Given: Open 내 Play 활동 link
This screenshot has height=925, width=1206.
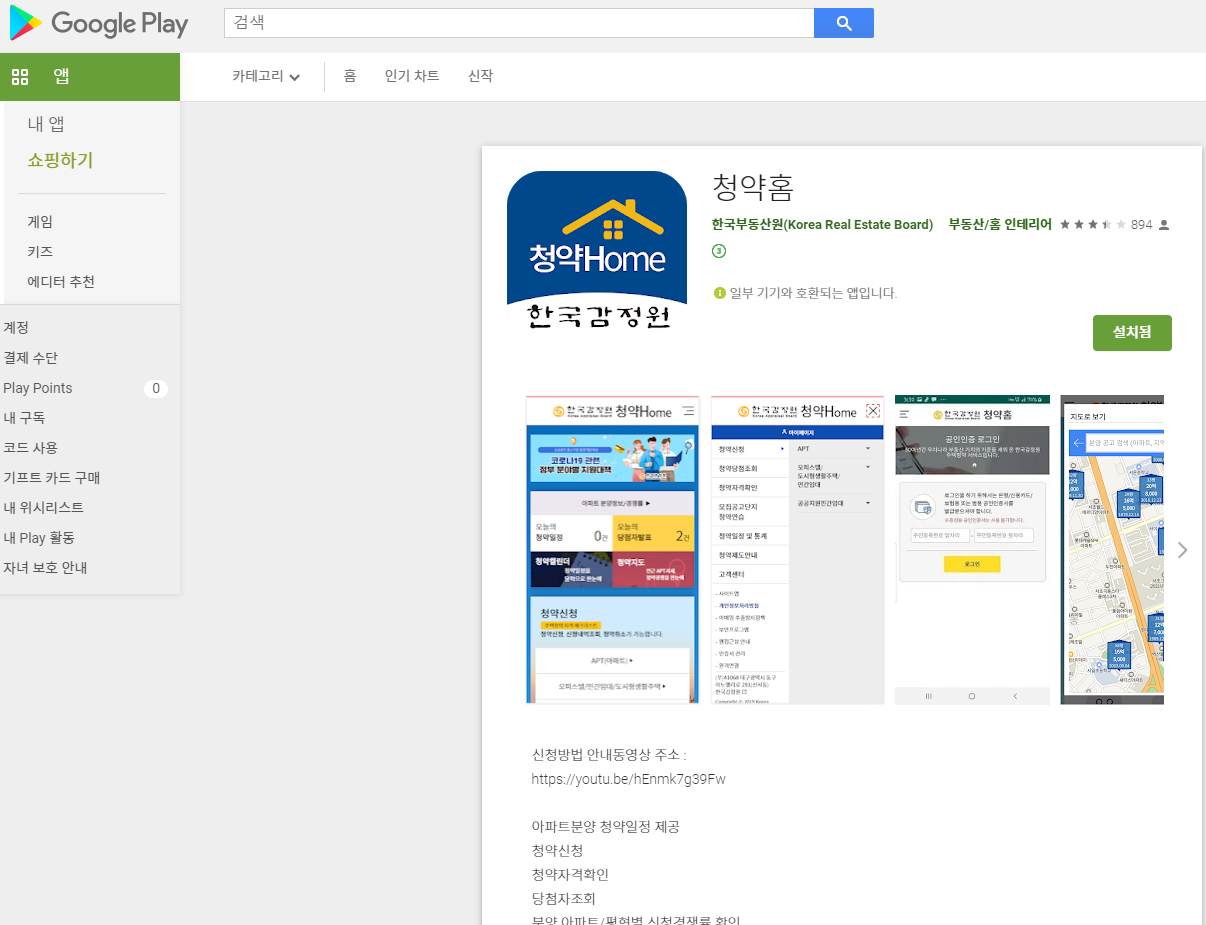Looking at the screenshot, I should 39,538.
